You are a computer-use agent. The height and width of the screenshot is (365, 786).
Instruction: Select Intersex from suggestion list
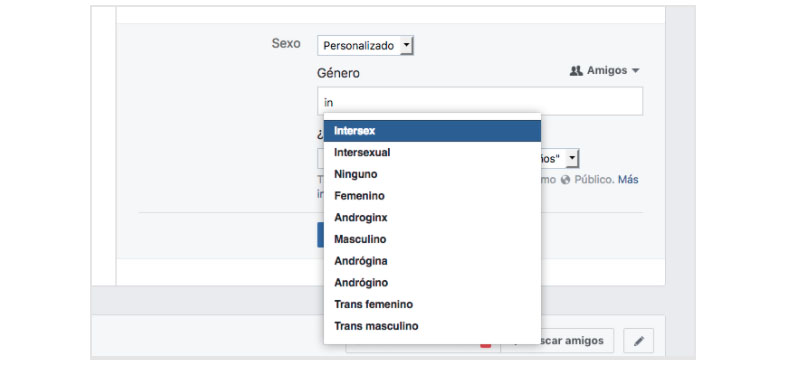tap(432, 131)
